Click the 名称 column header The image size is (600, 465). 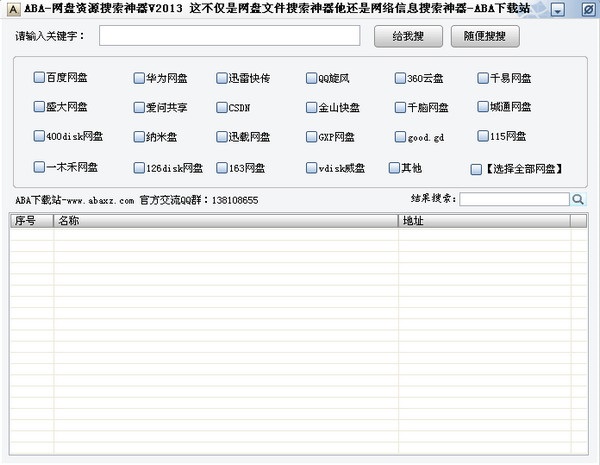click(226, 221)
